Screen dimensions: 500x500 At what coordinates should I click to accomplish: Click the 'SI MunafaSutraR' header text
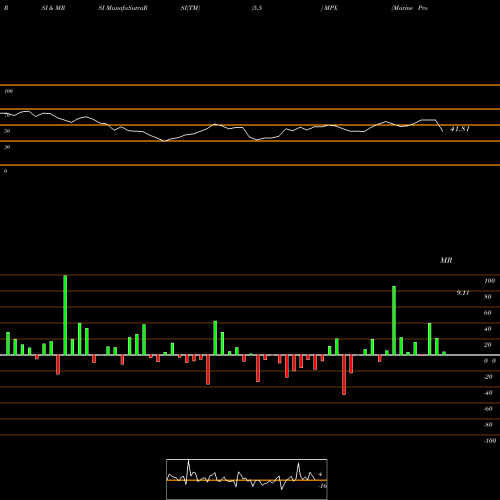coord(123,8)
